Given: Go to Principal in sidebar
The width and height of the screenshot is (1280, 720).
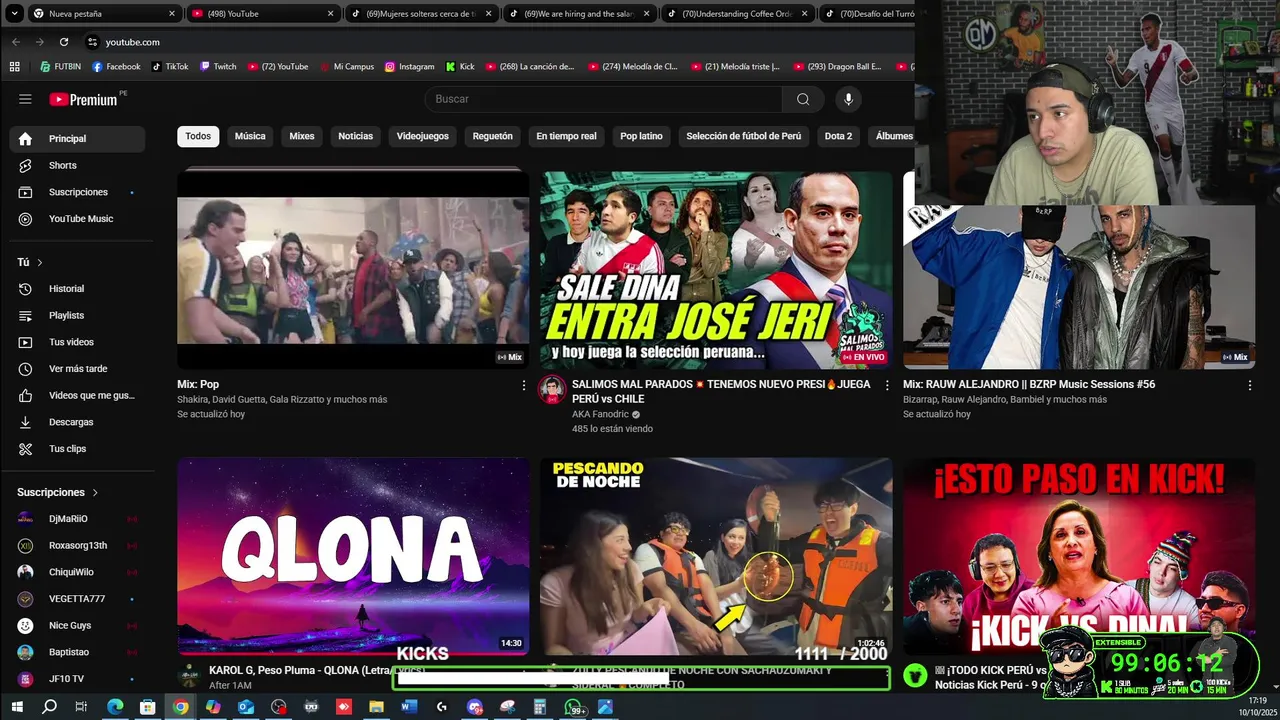Looking at the screenshot, I should [x=77, y=139].
